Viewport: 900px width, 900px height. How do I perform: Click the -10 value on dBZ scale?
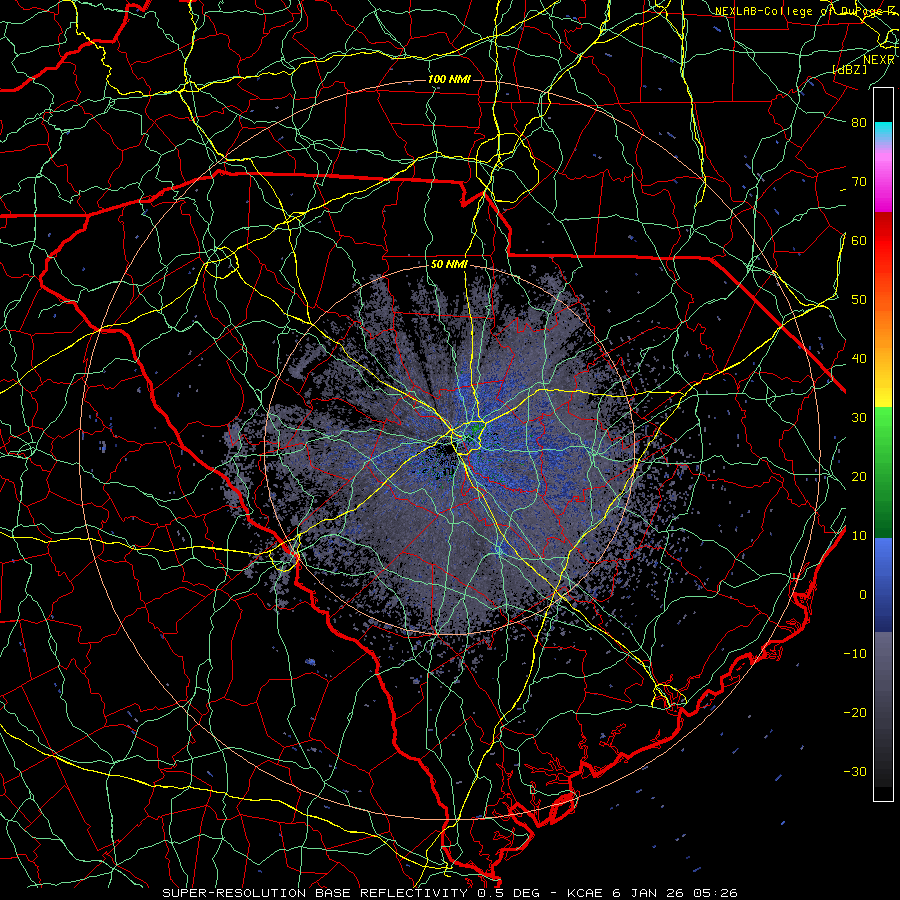pos(855,654)
